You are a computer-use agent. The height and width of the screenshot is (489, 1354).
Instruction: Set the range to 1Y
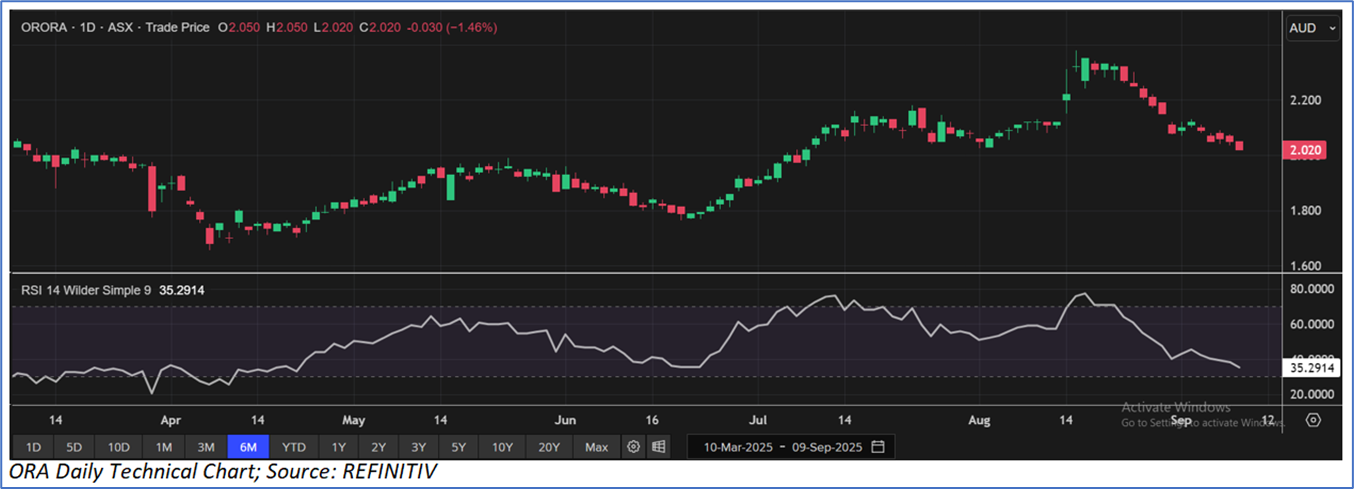coord(339,446)
